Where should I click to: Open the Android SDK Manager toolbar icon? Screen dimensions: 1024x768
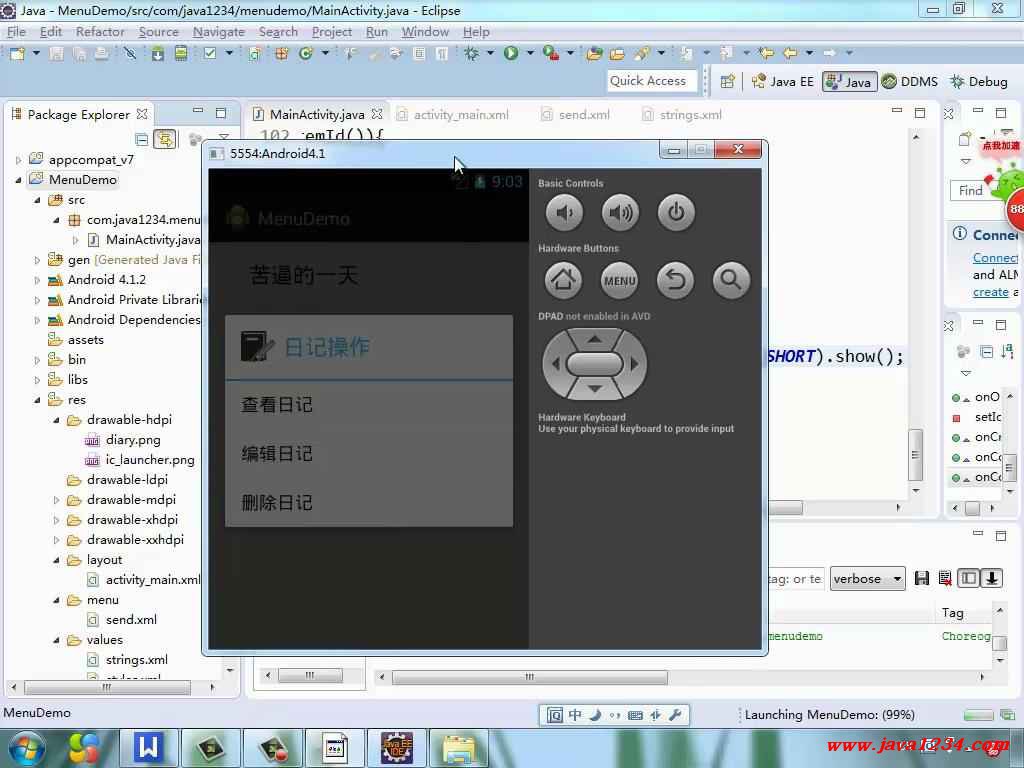point(157,53)
